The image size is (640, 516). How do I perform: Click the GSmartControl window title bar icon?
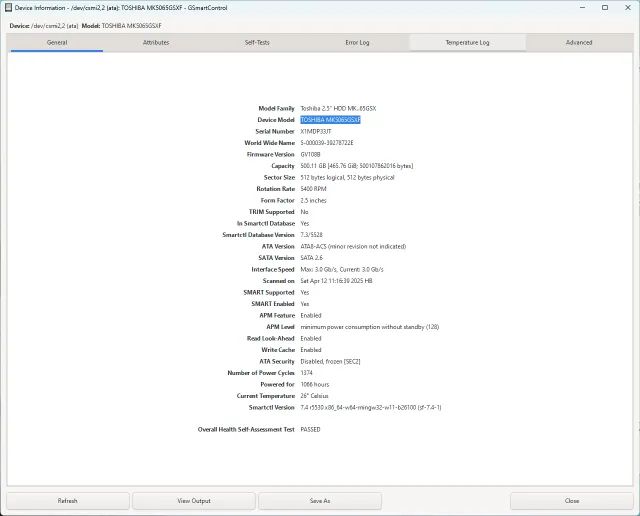[x=8, y=7]
